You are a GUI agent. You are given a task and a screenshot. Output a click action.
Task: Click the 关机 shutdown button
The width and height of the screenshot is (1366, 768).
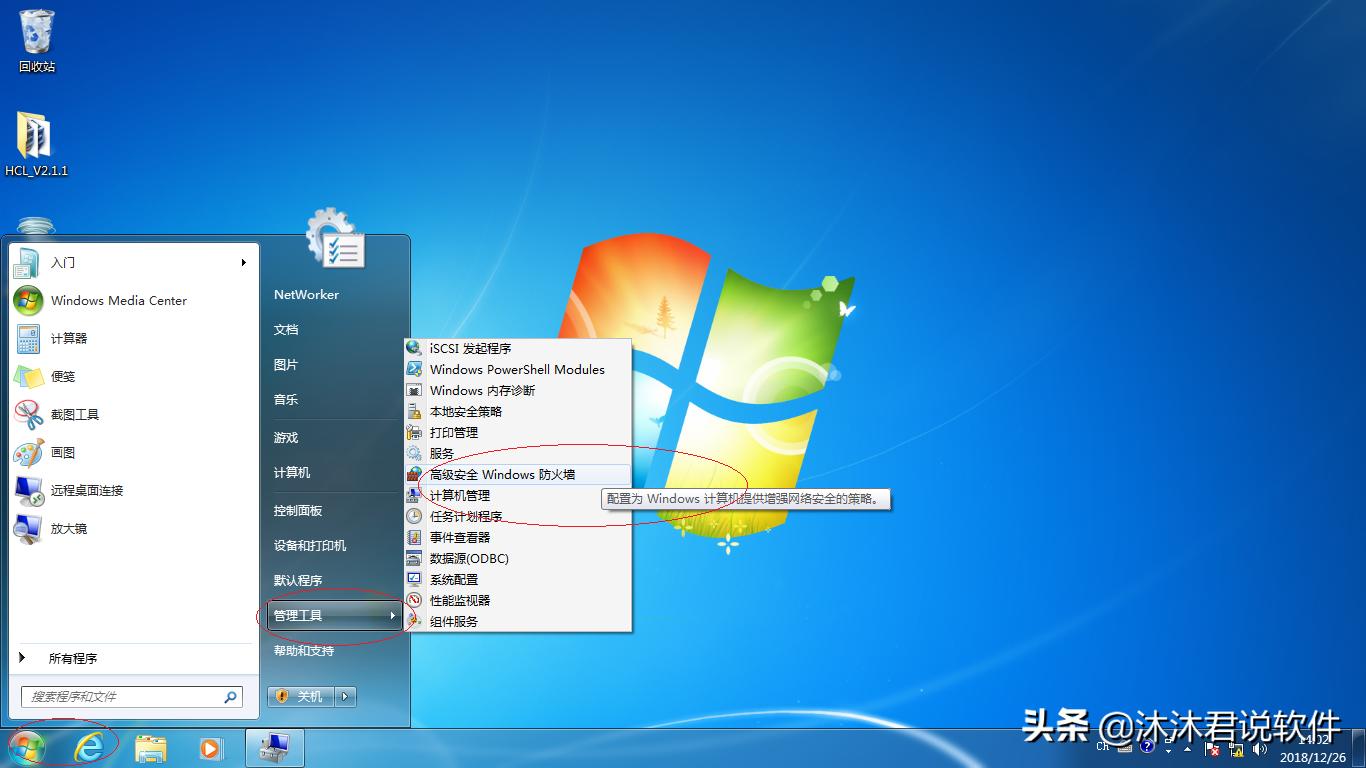click(300, 696)
